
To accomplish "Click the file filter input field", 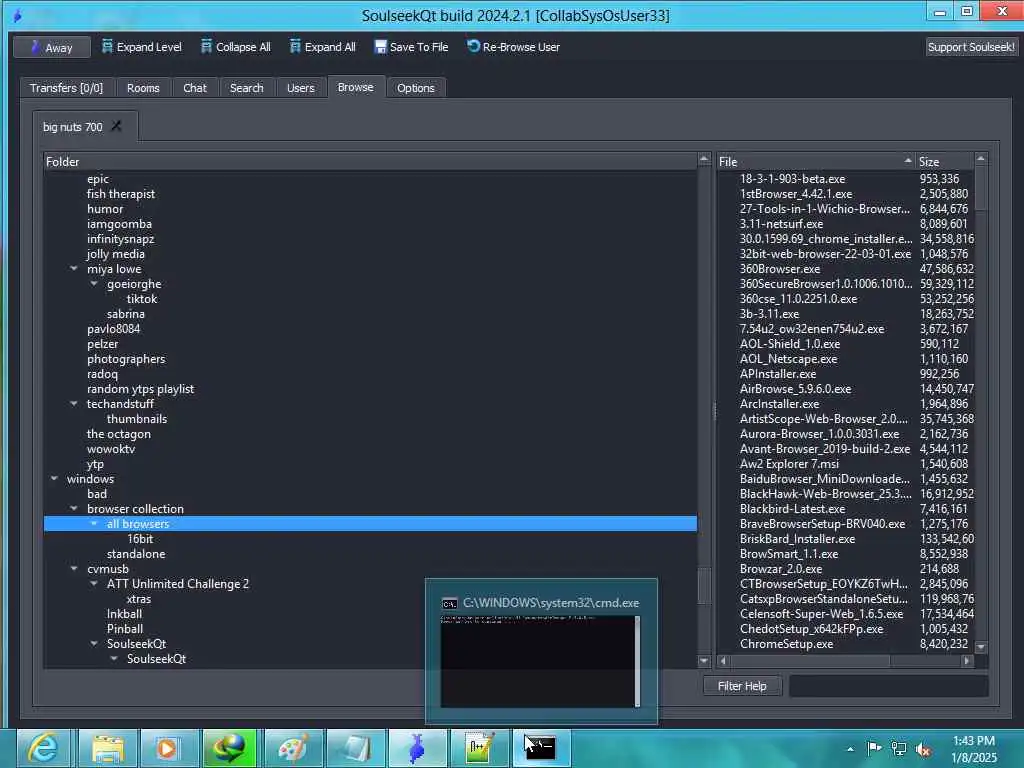I will tap(888, 686).
